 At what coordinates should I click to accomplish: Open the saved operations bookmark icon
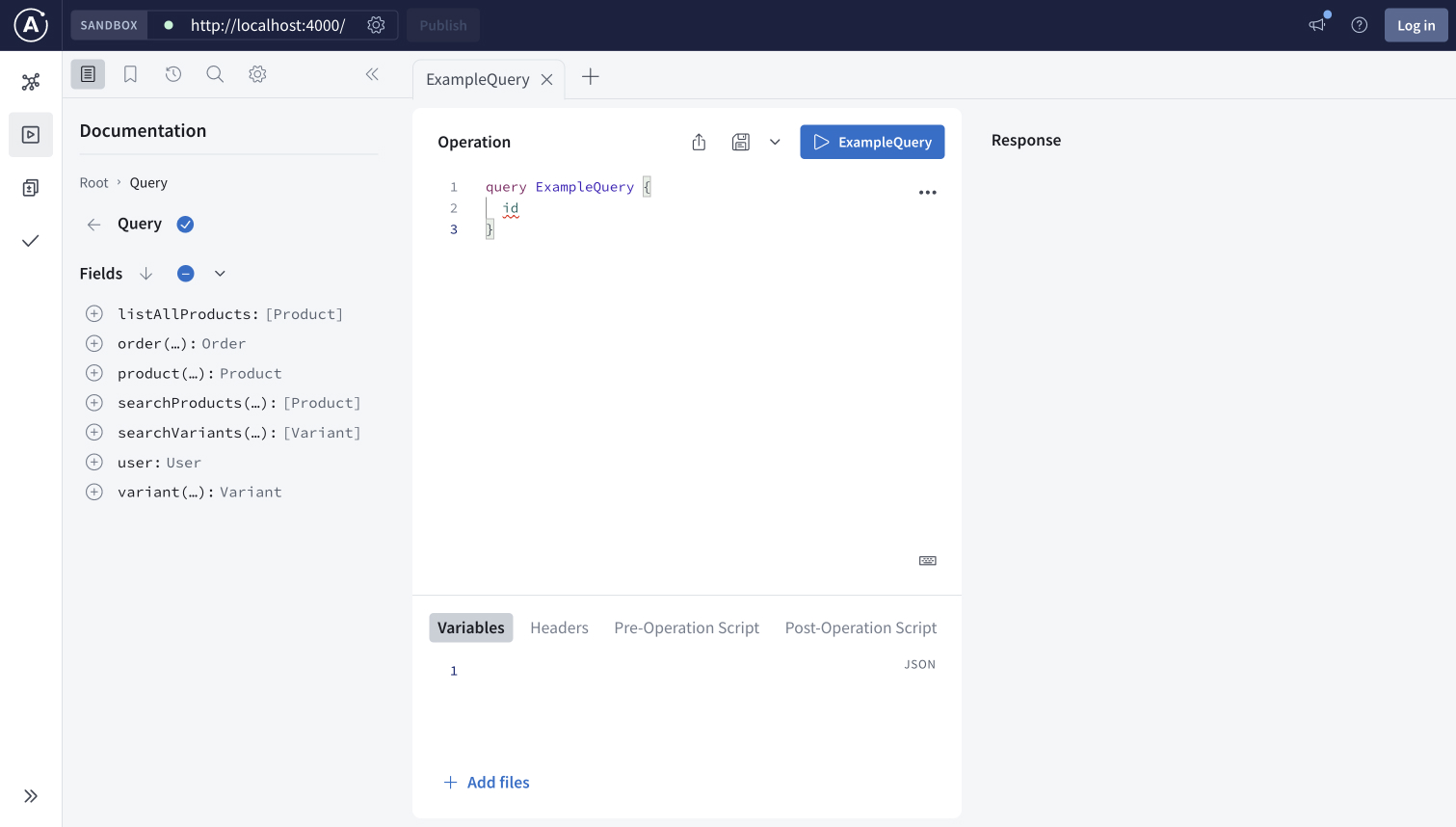(130, 74)
